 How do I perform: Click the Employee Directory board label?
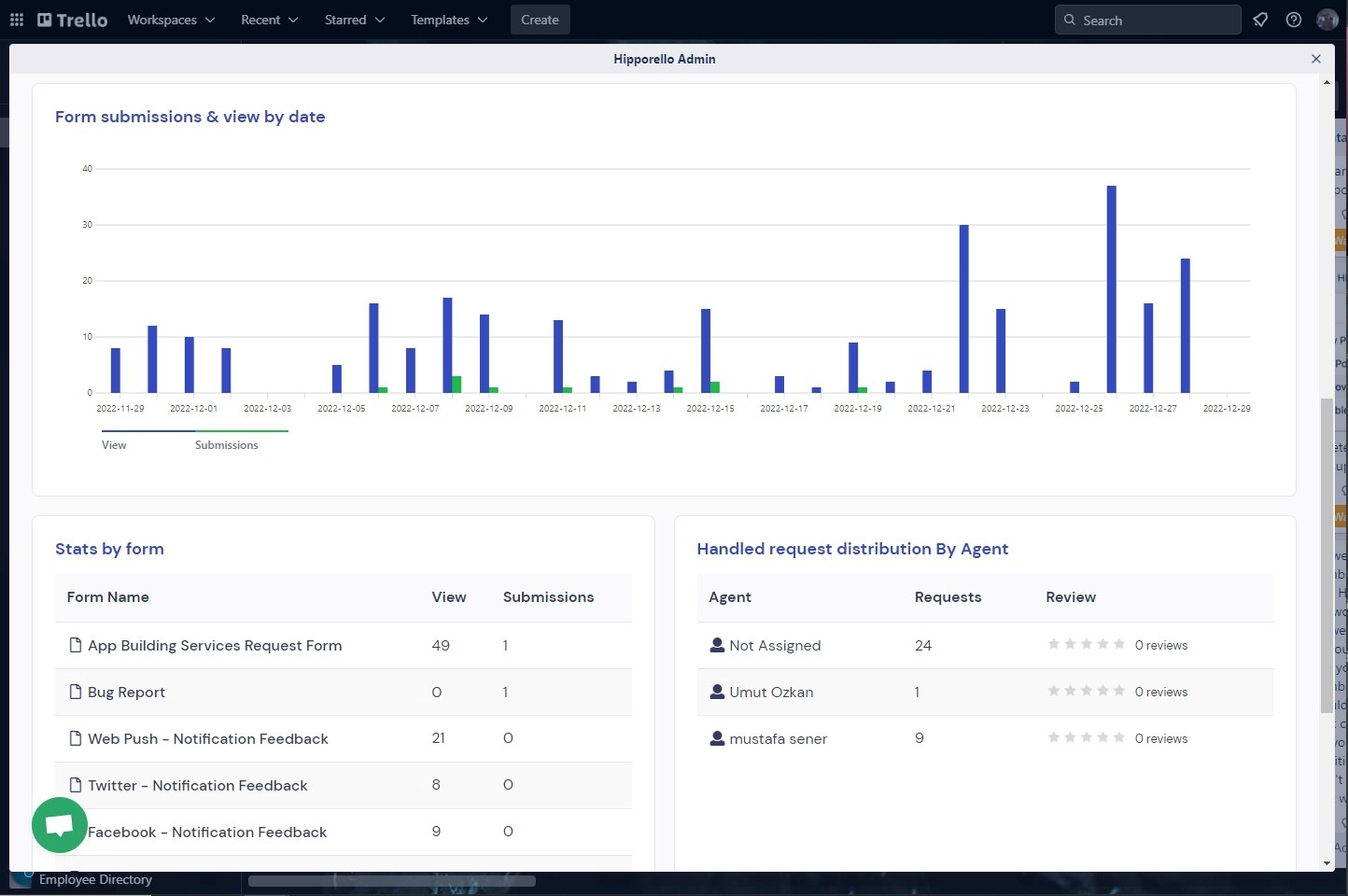95,879
